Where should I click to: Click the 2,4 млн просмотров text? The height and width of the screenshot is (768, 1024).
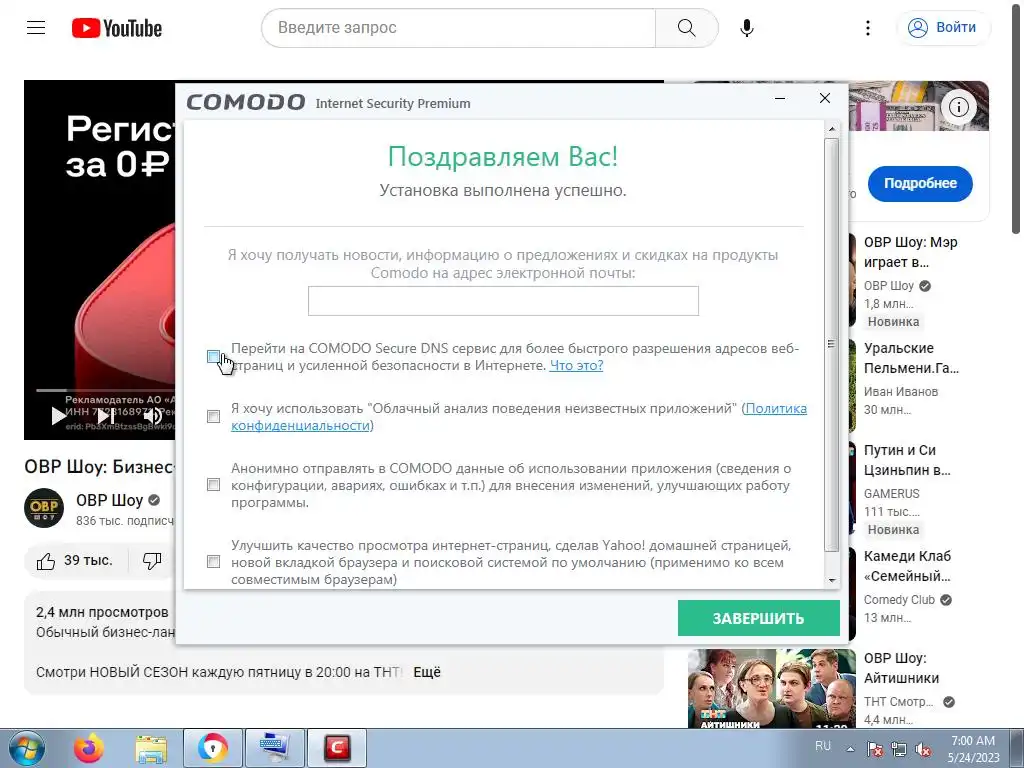102,612
